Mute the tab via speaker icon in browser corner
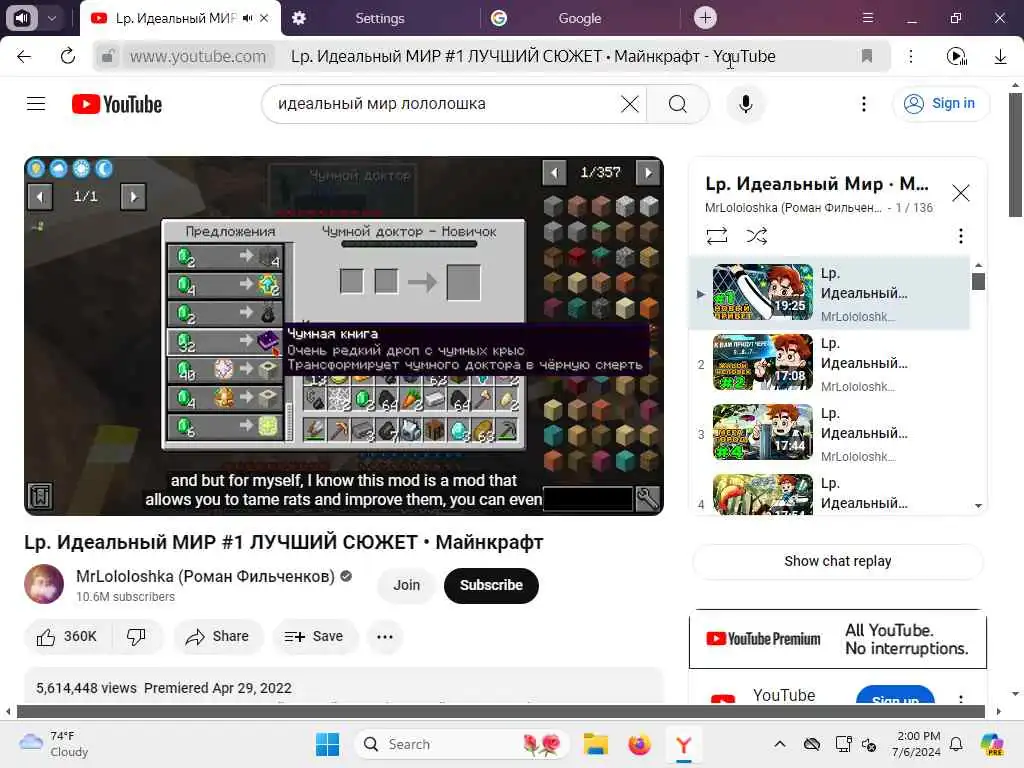The height and width of the screenshot is (768, 1024). coord(22,18)
